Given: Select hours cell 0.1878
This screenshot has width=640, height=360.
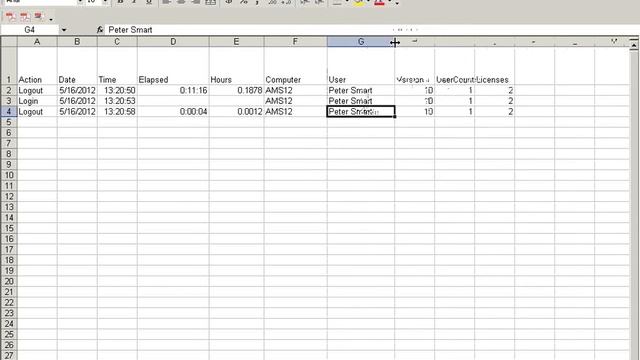Looking at the screenshot, I should click(x=236, y=90).
